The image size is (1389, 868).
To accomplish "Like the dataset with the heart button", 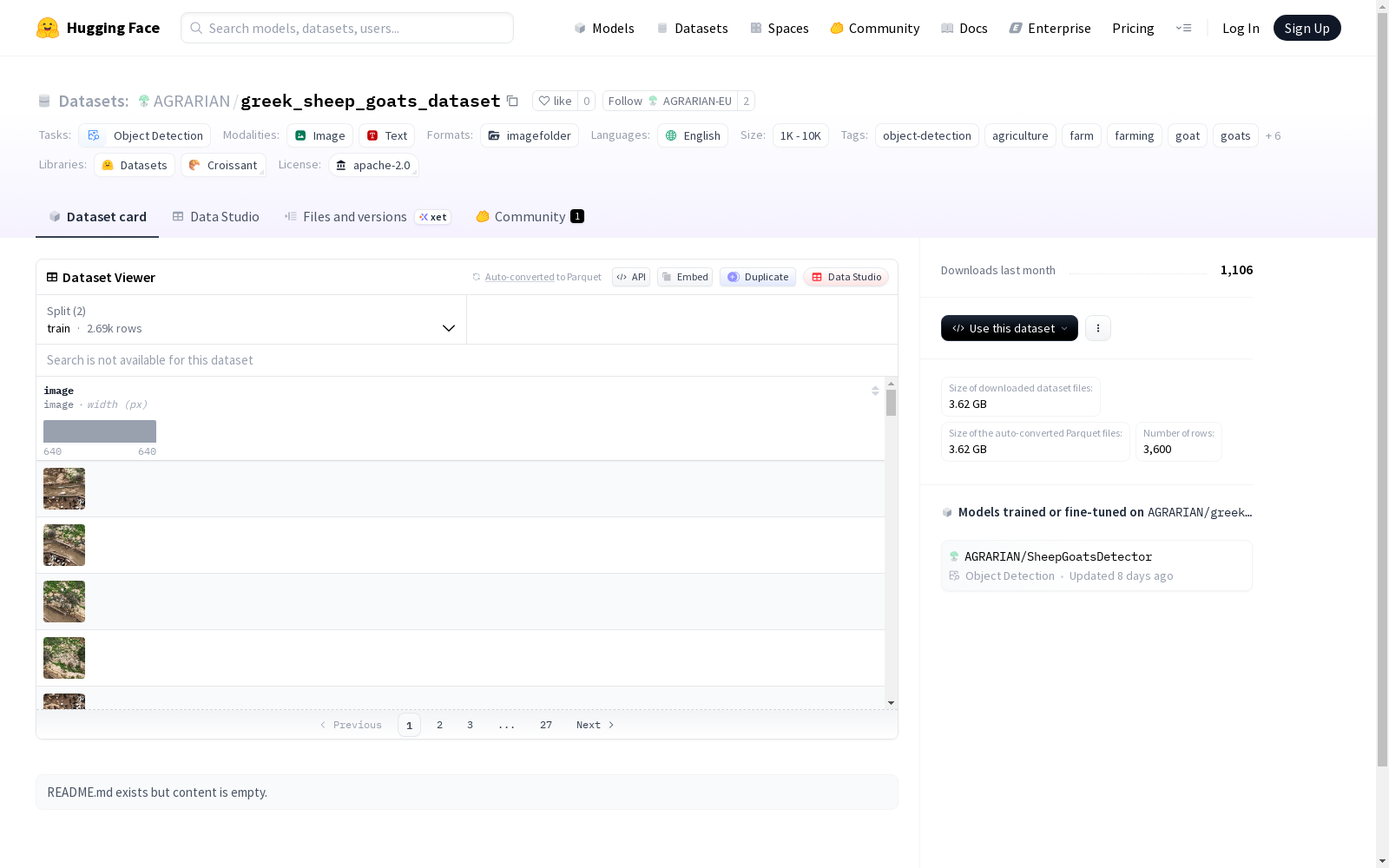I will tap(555, 101).
